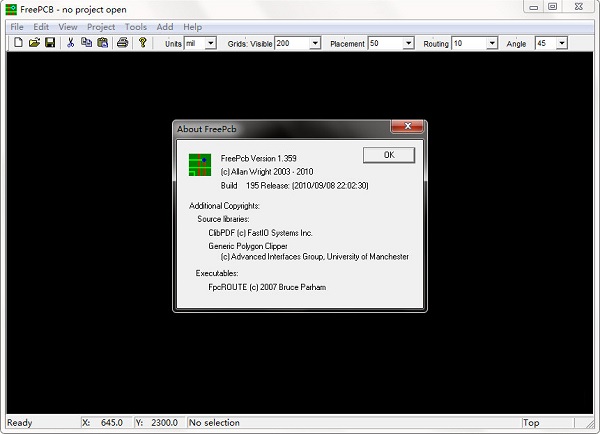
Task: Minimize the FreePCB window
Action: pyautogui.click(x=533, y=7)
